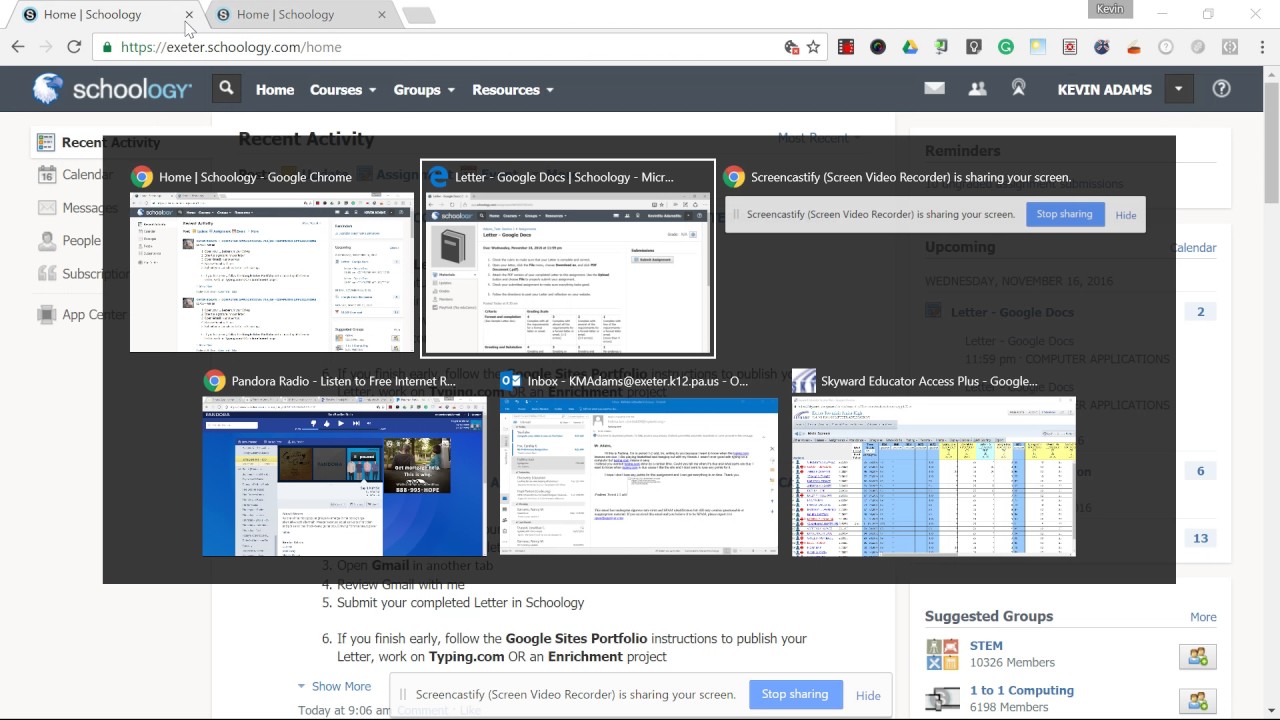This screenshot has height=720, width=1280.
Task: Open the notifications icon beside connections
Action: point(1019,89)
